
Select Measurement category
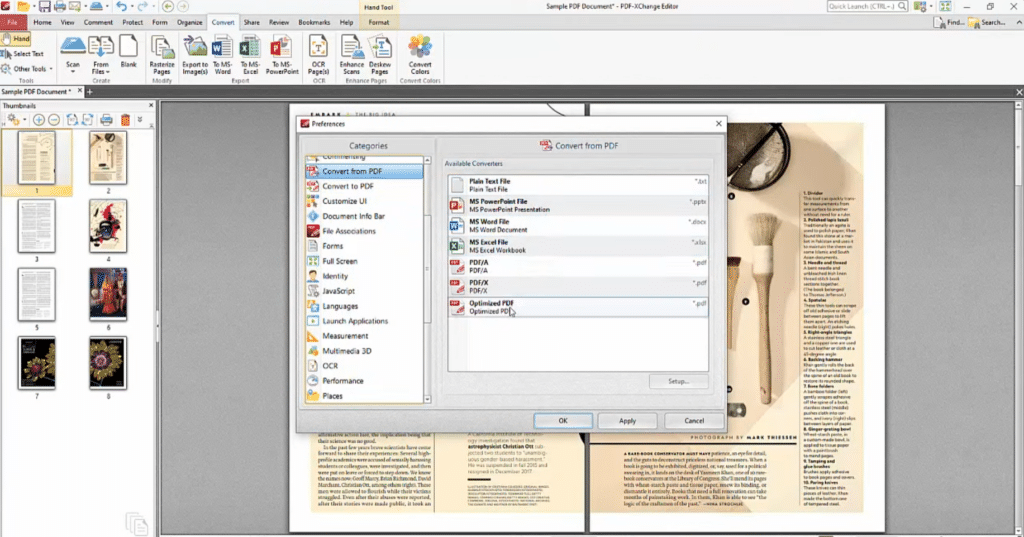point(364,336)
